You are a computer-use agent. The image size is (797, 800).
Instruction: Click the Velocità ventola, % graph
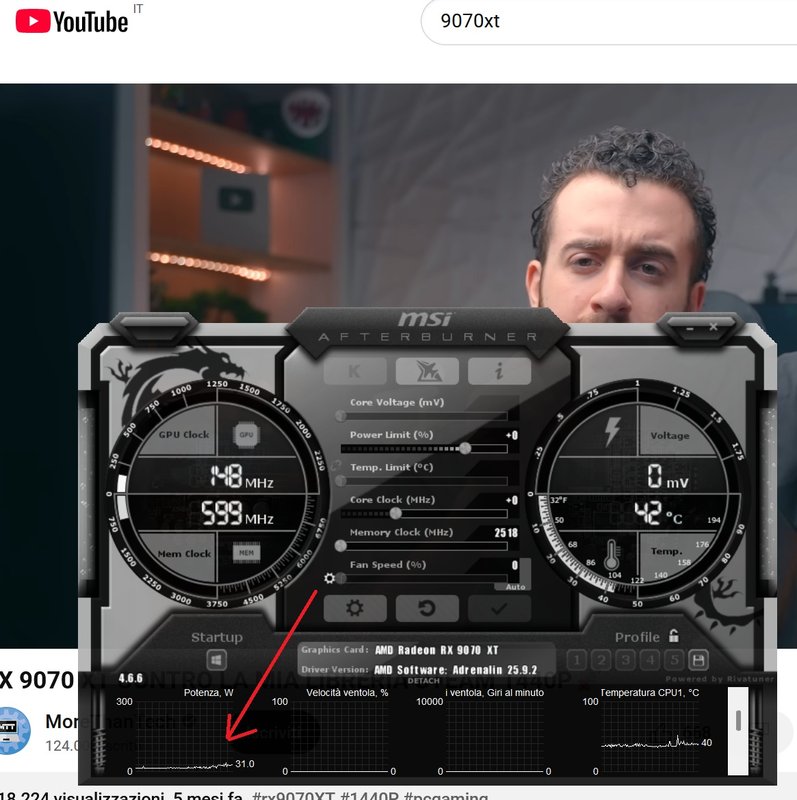tap(339, 736)
